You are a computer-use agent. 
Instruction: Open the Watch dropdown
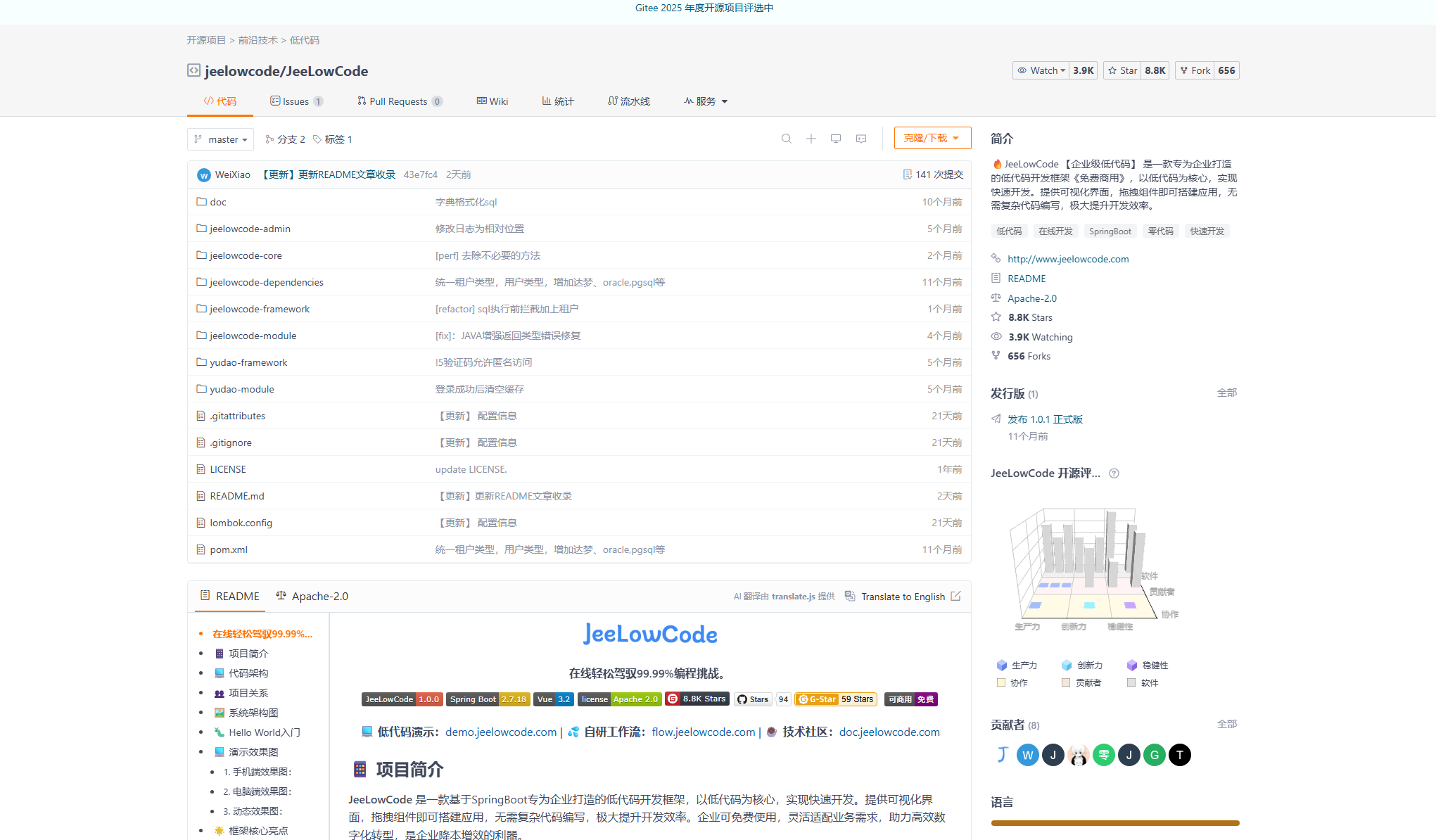click(1041, 70)
